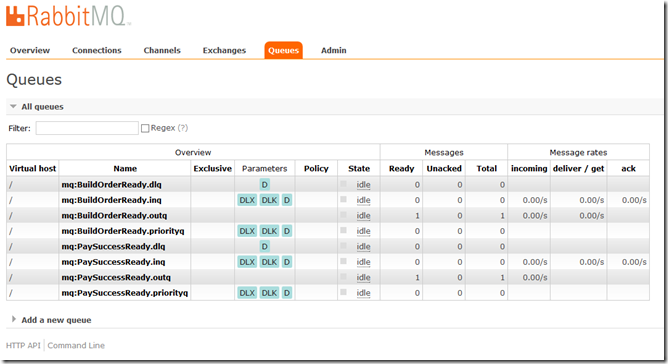Open queue mq:PaySuccessReady.inq
This screenshot has height=364, width=668.
[x=113, y=262]
